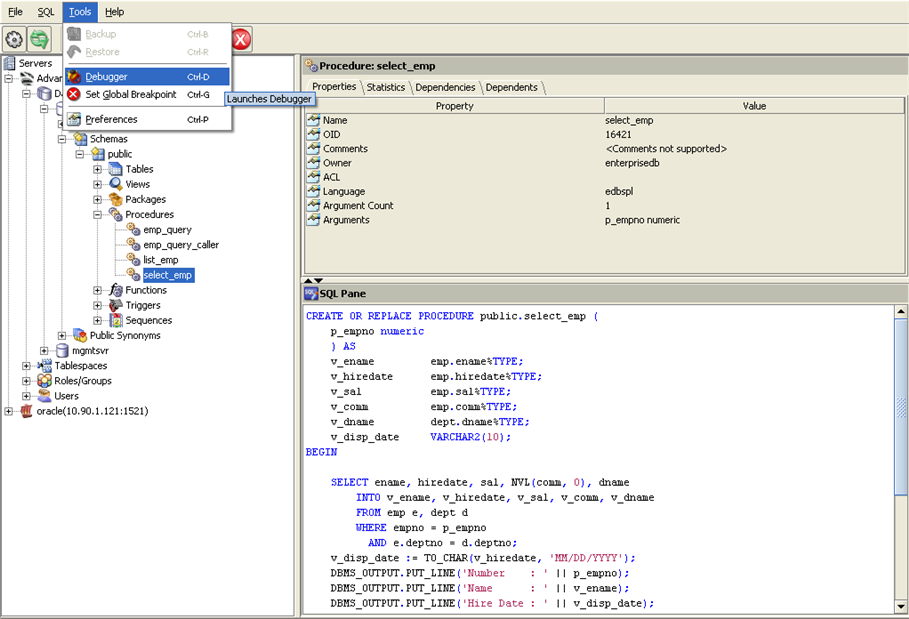
Task: Click the red X toolbar button
Action: click(241, 40)
